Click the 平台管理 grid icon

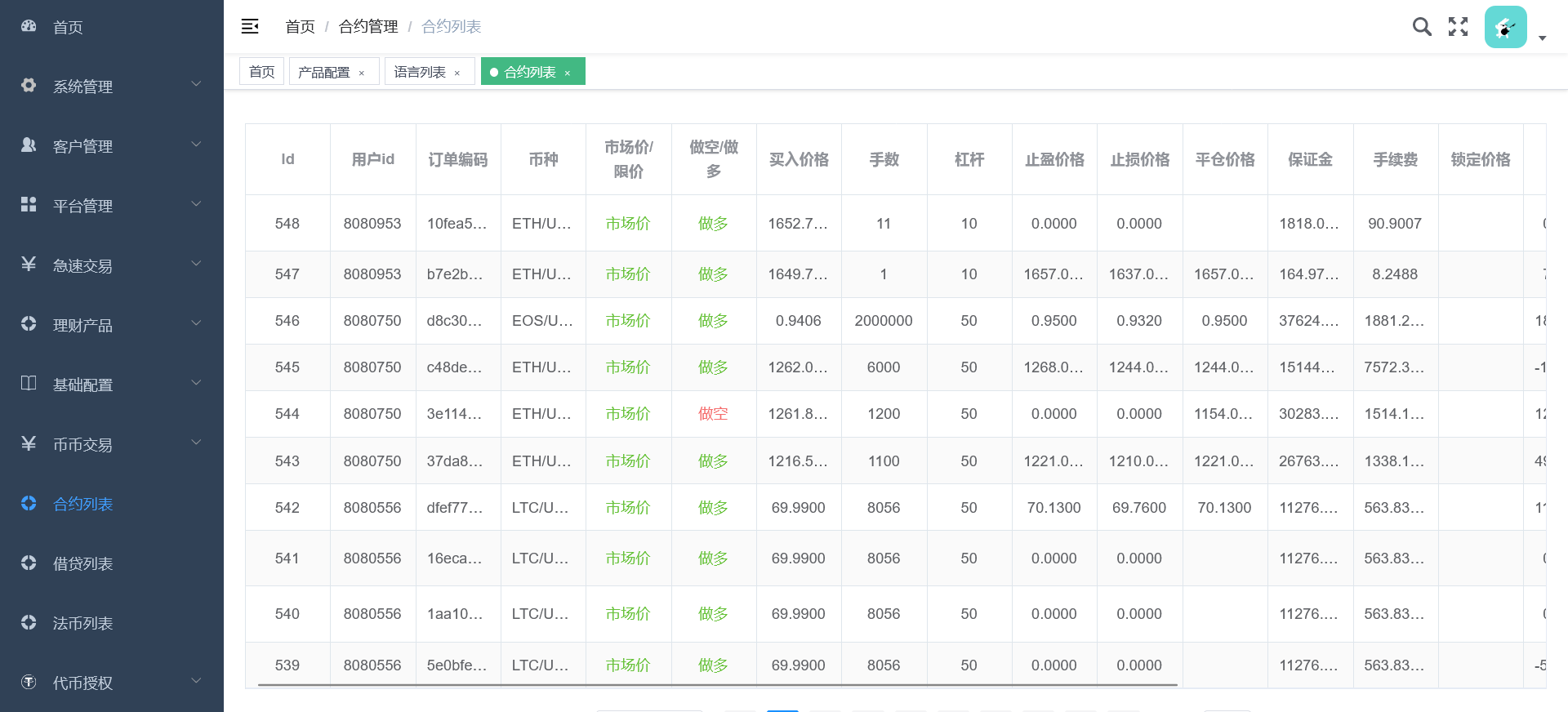tap(29, 205)
